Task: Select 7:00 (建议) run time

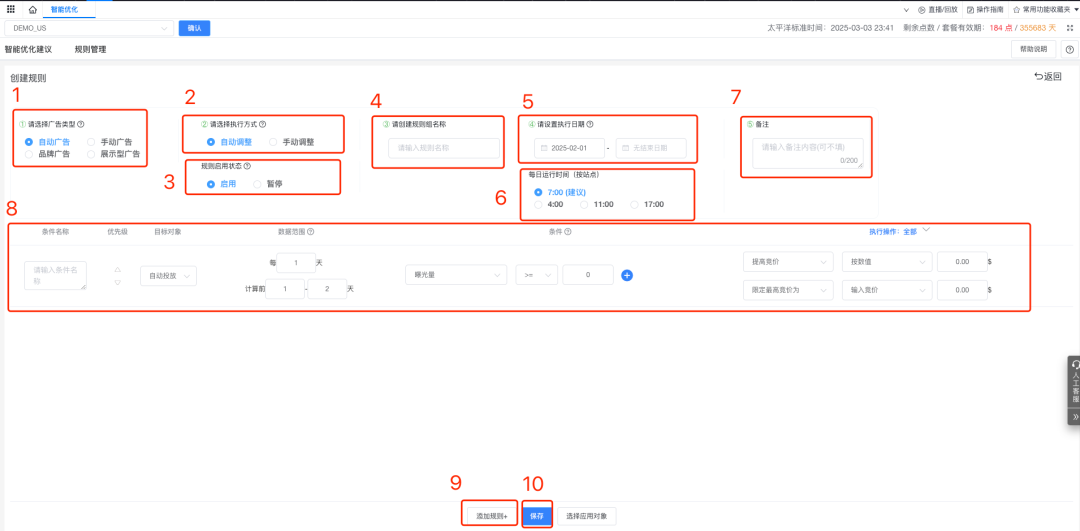Action: [539, 192]
